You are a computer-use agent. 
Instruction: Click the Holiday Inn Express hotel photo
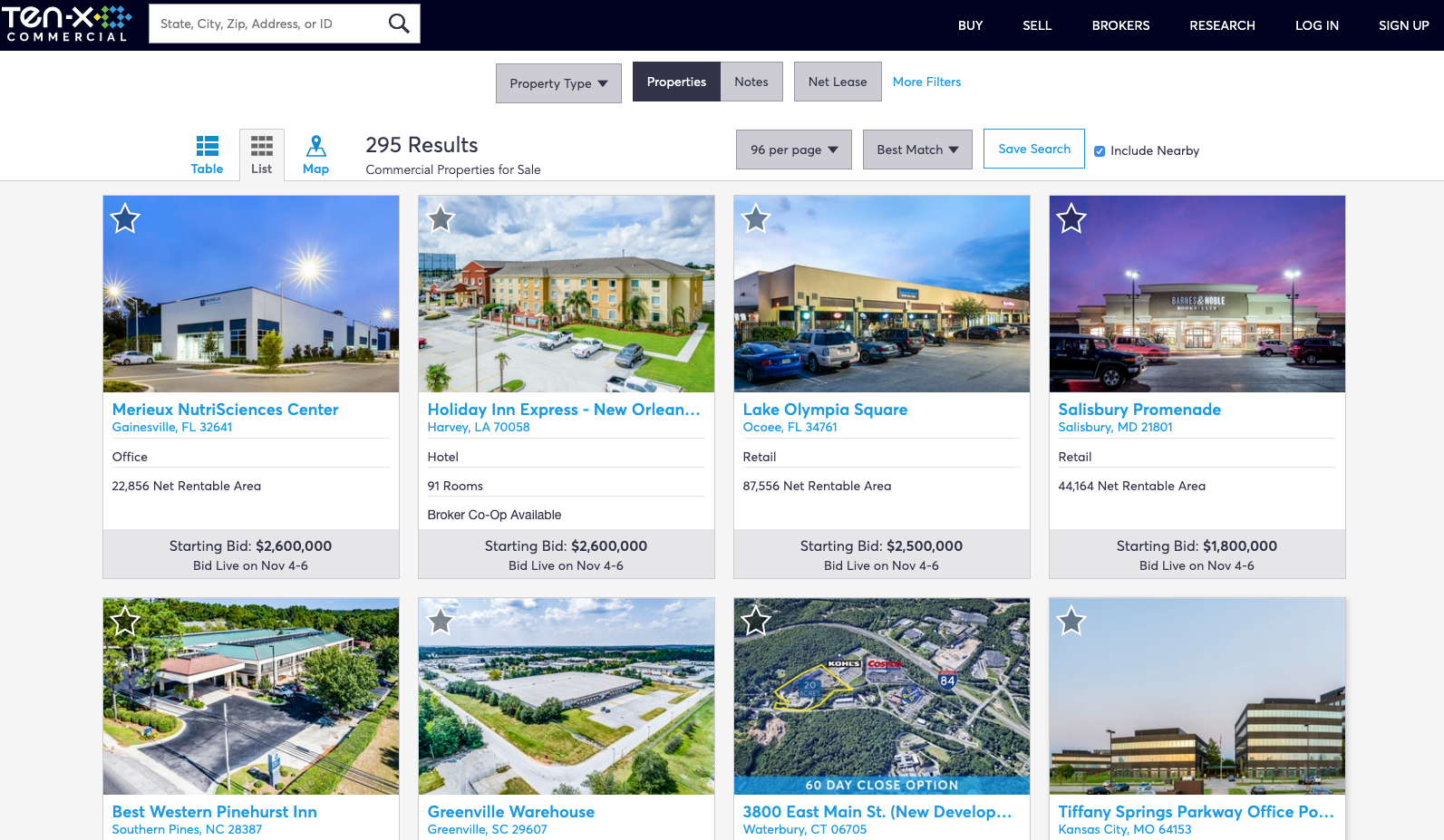pos(567,294)
